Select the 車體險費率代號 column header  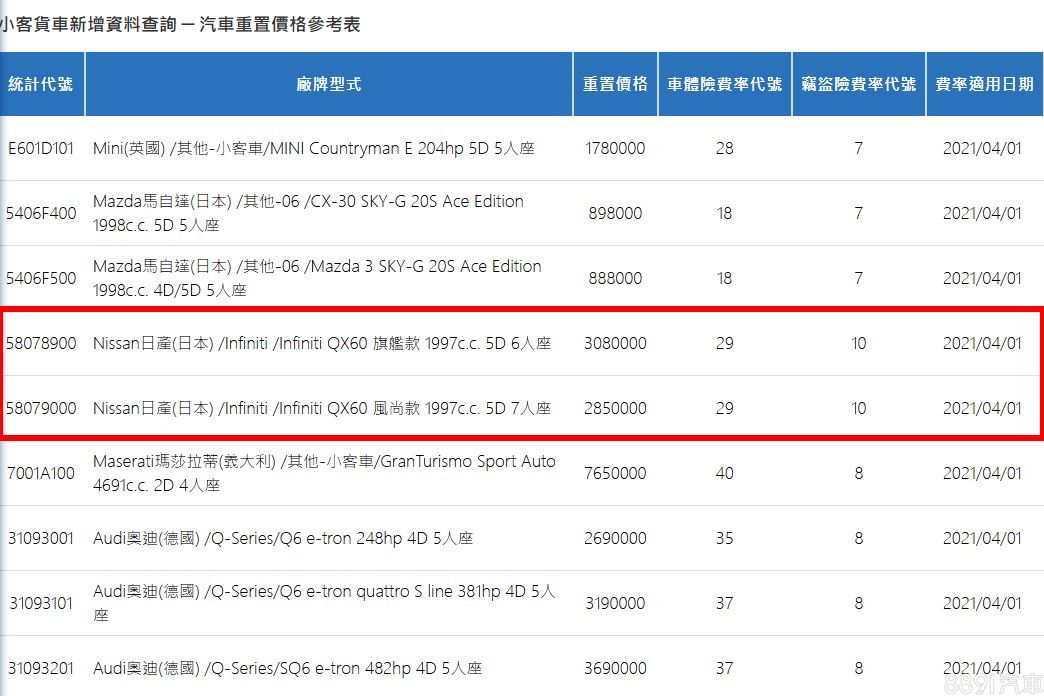(725, 85)
